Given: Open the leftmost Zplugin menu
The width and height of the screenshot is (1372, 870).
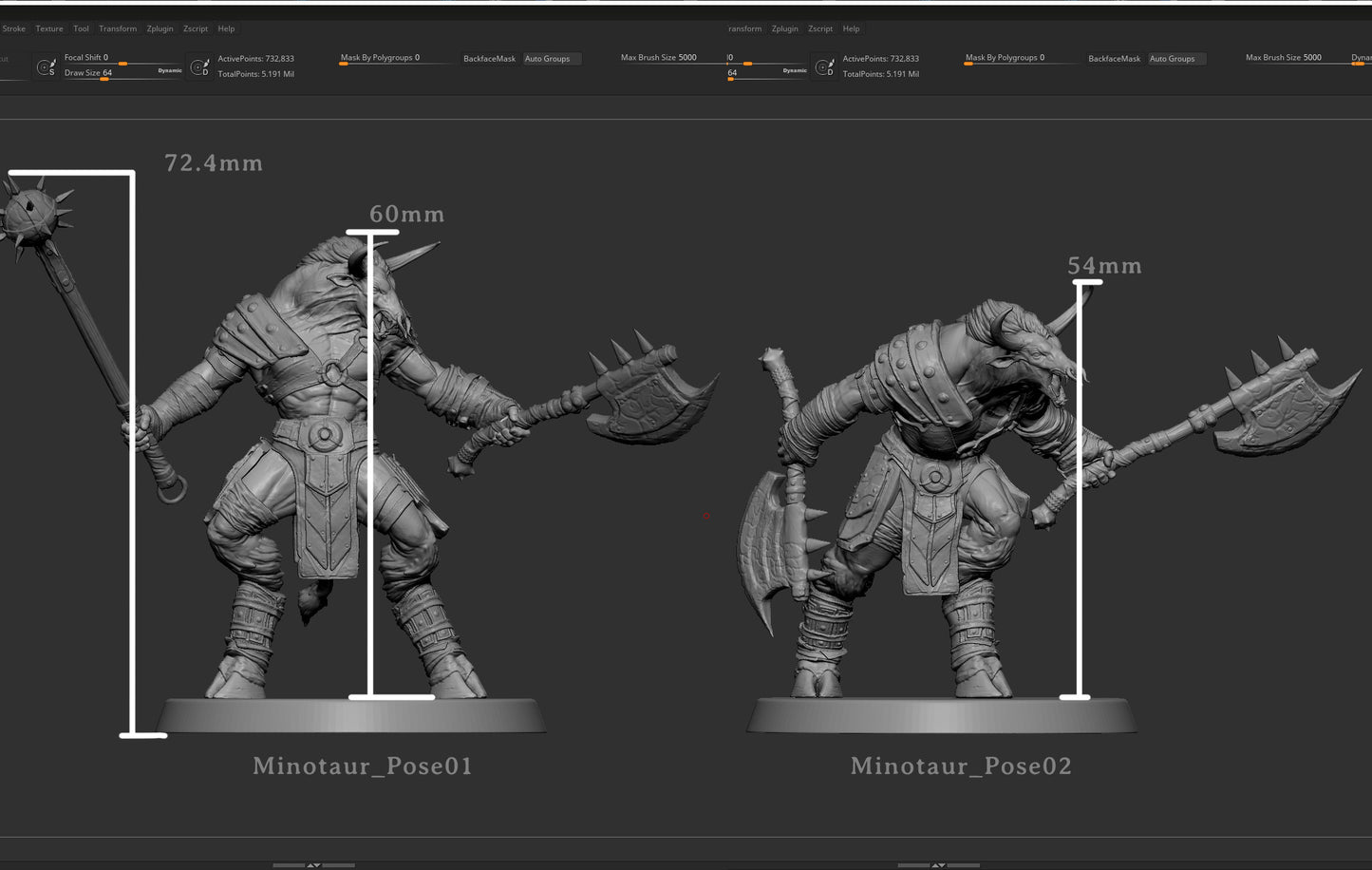Looking at the screenshot, I should [160, 28].
